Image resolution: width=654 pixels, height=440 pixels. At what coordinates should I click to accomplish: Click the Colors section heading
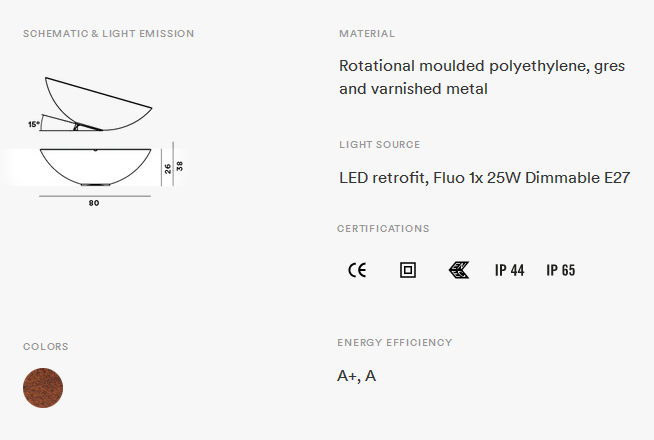tap(45, 347)
